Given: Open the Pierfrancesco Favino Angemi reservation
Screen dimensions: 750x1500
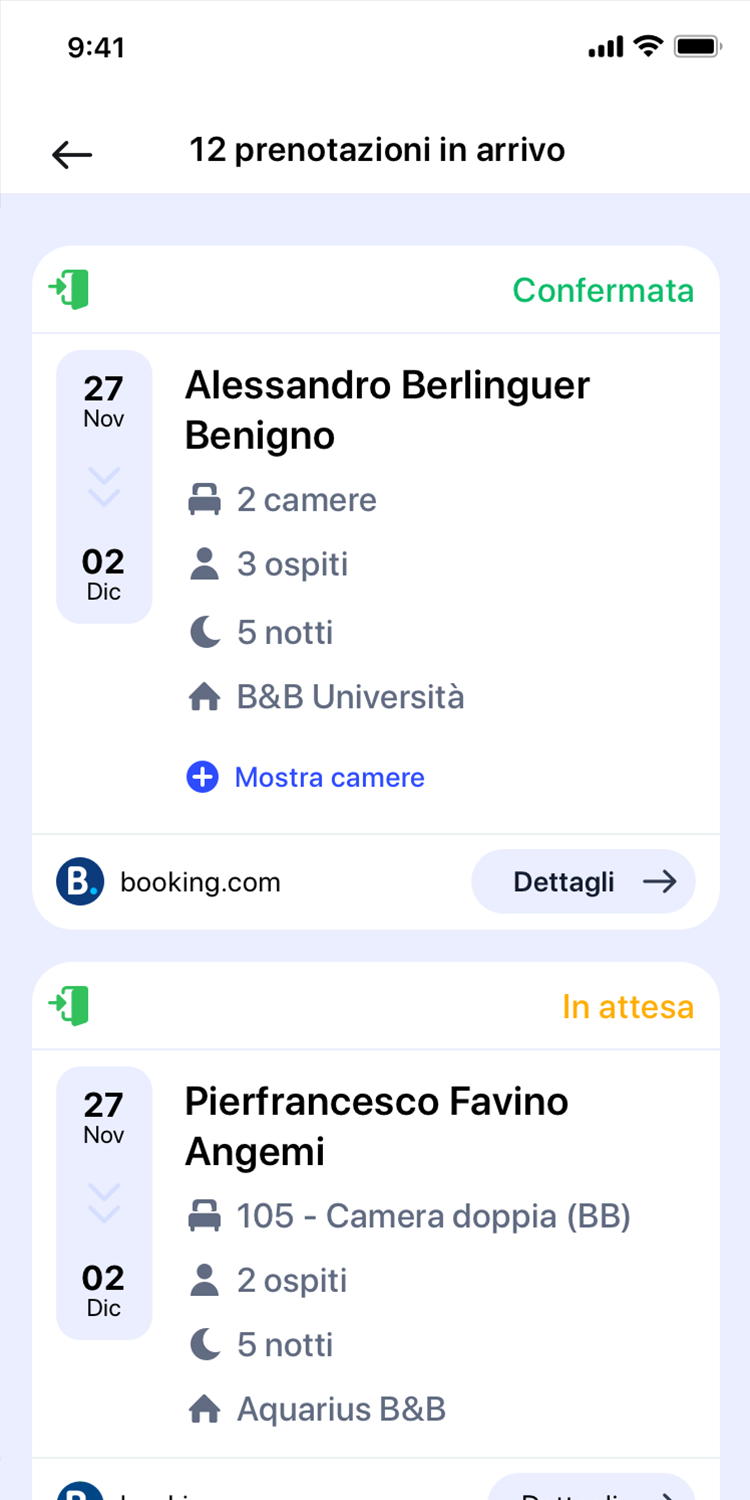Looking at the screenshot, I should click(376, 1126).
